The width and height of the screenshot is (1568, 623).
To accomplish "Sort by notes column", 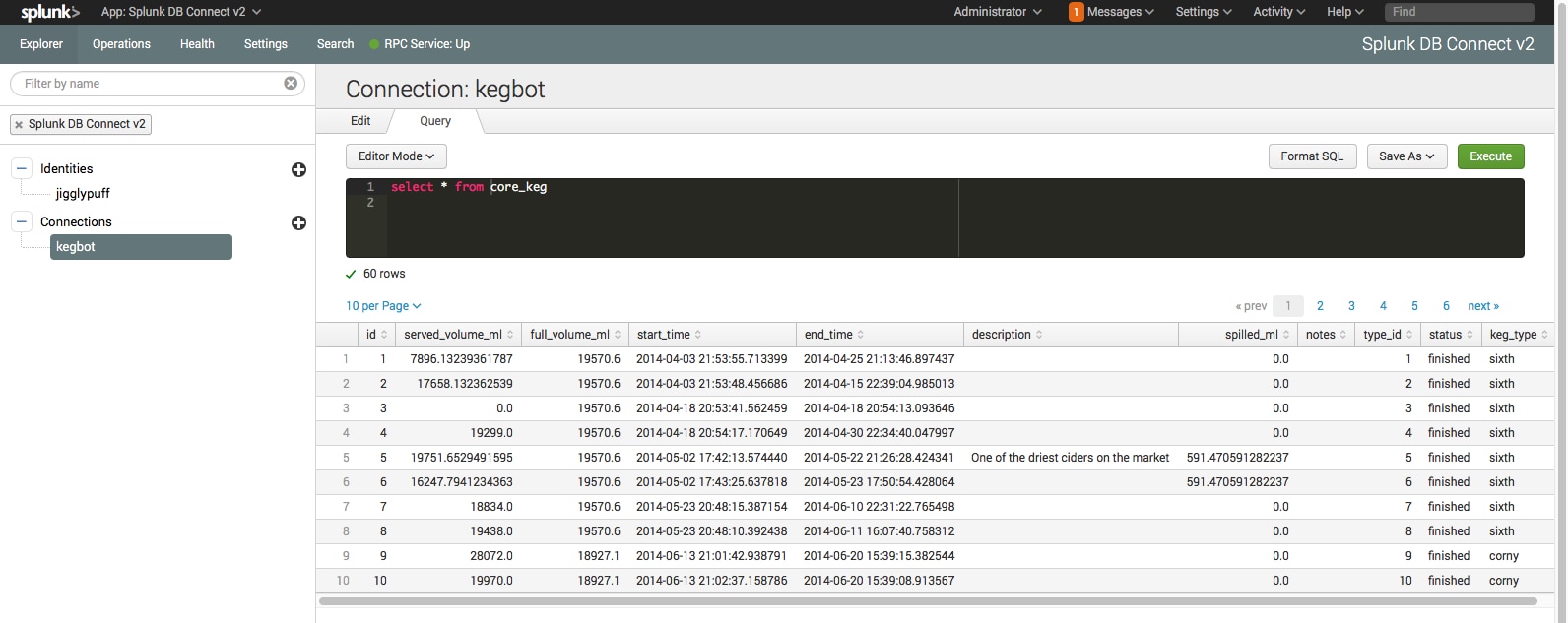I will coord(1326,335).
